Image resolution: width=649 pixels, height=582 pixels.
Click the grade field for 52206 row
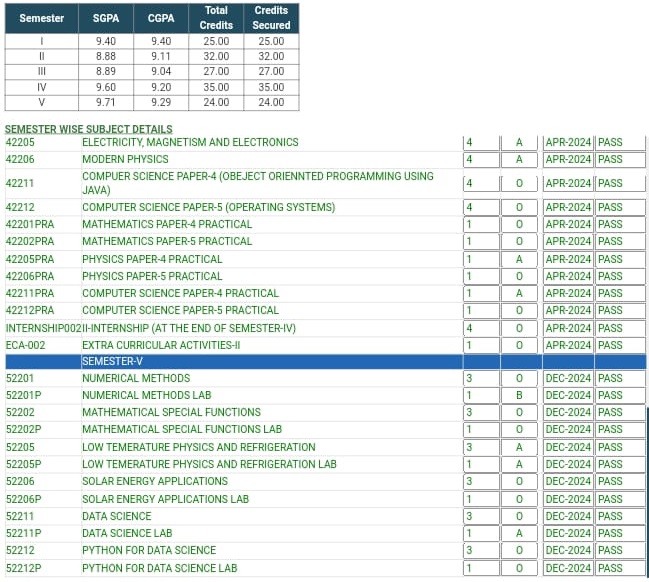click(519, 481)
